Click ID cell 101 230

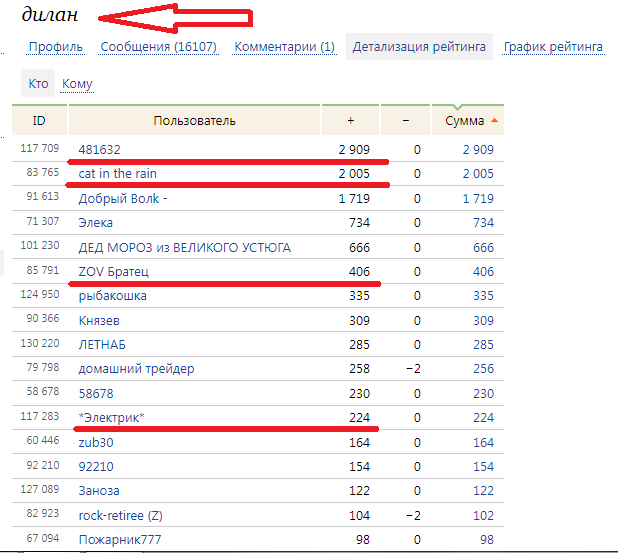[39, 245]
